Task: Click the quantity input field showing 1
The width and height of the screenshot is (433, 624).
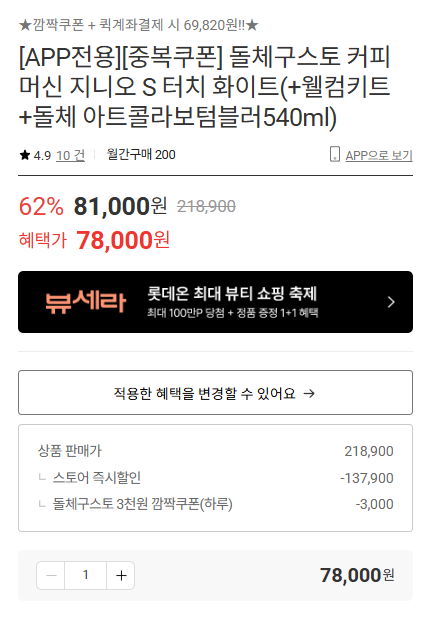Action: [86, 575]
